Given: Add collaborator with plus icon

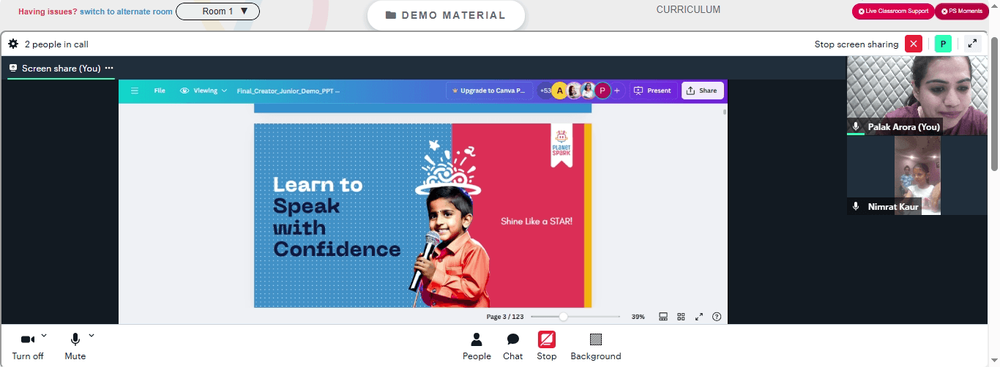Looking at the screenshot, I should click(x=617, y=91).
